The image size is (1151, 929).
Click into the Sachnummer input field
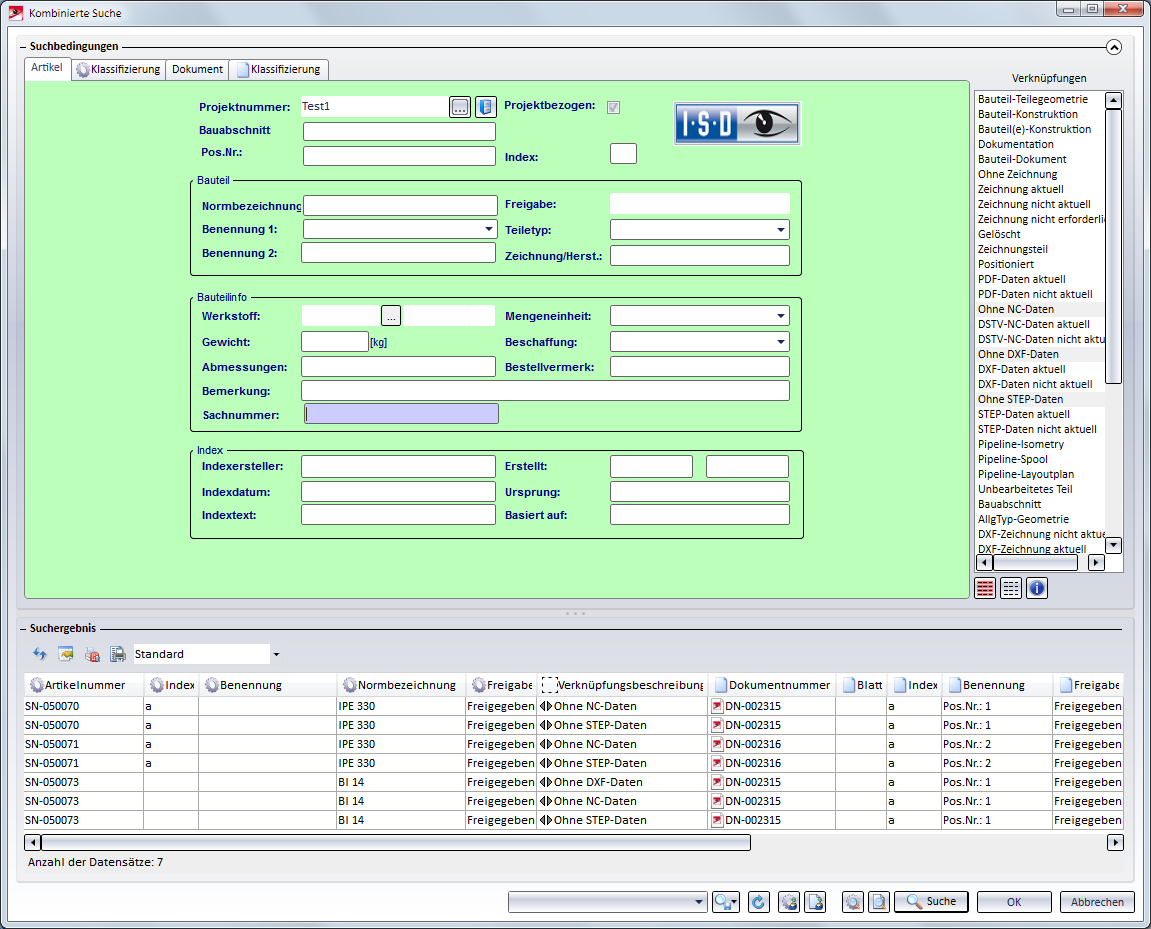coord(401,414)
